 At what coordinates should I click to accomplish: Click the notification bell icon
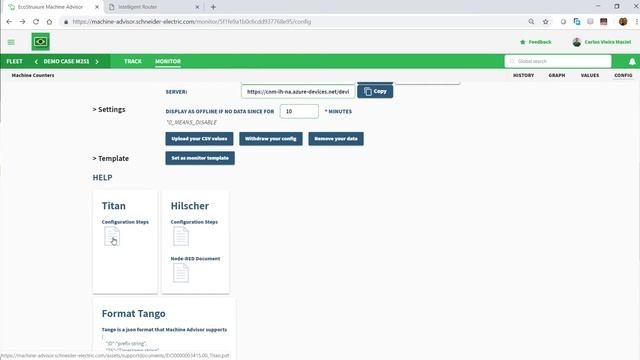[x=632, y=62]
